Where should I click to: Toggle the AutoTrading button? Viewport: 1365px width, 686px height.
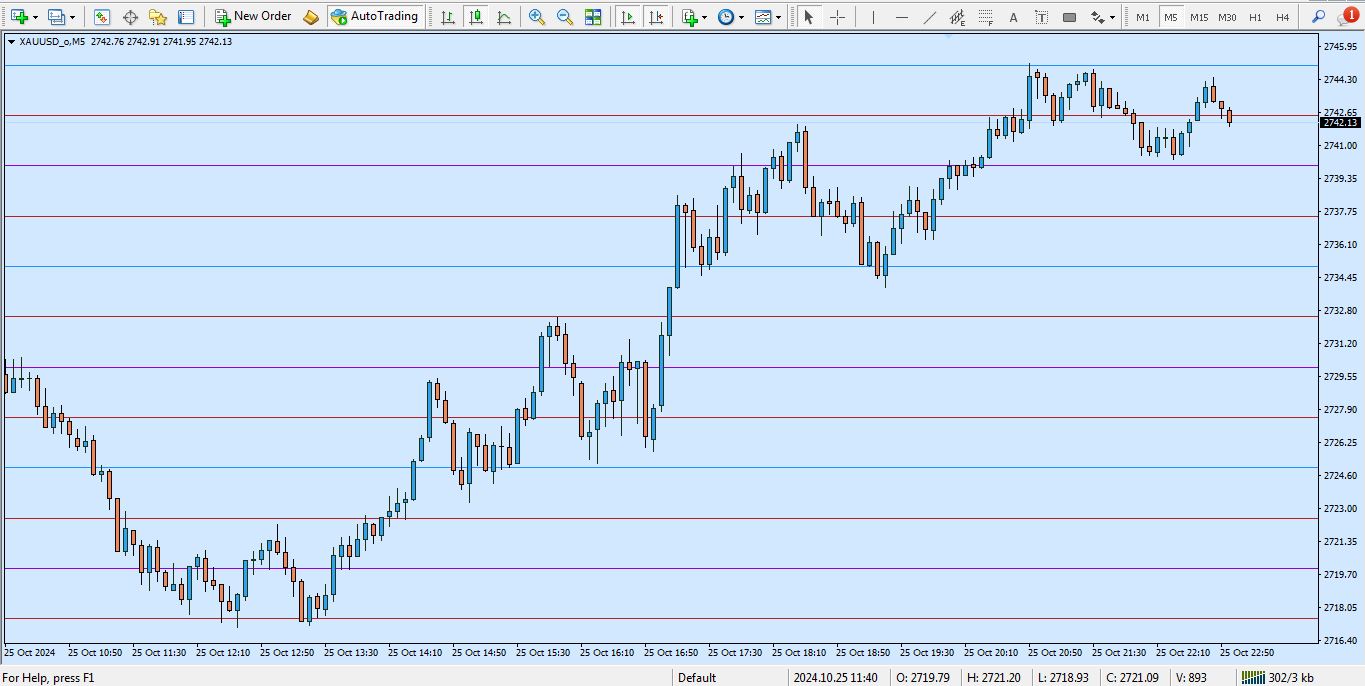[374, 17]
